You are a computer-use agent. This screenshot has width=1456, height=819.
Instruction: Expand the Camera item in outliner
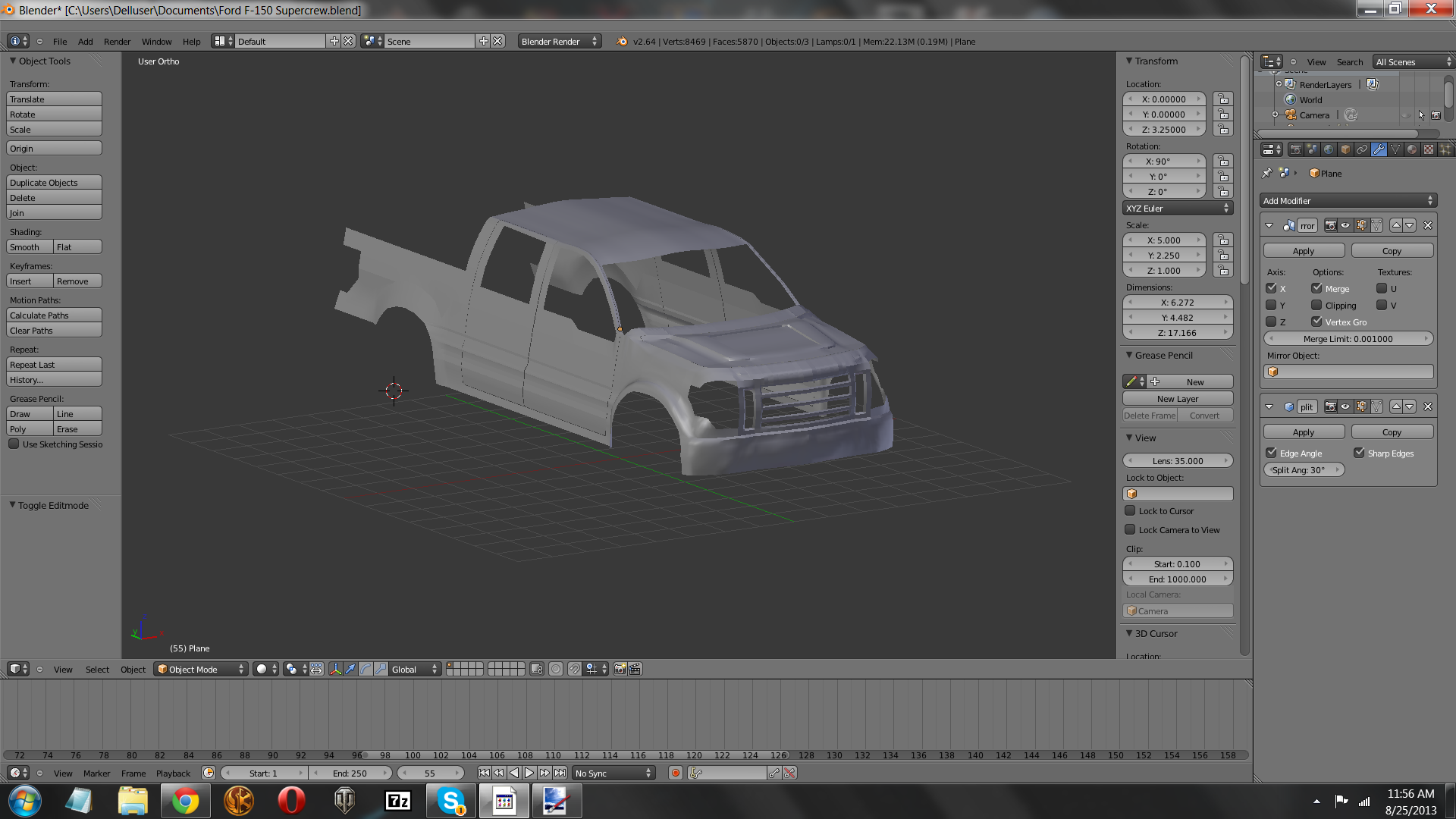1276,115
